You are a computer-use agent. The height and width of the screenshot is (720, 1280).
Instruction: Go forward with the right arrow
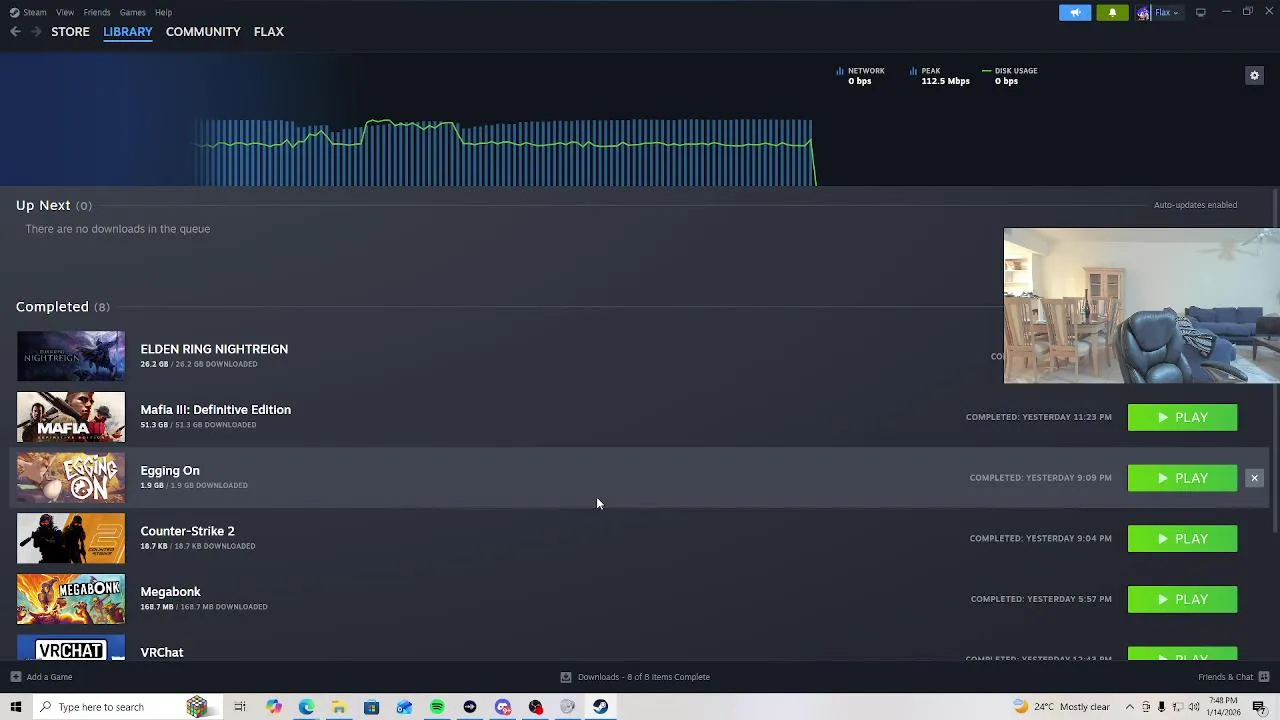pos(36,32)
